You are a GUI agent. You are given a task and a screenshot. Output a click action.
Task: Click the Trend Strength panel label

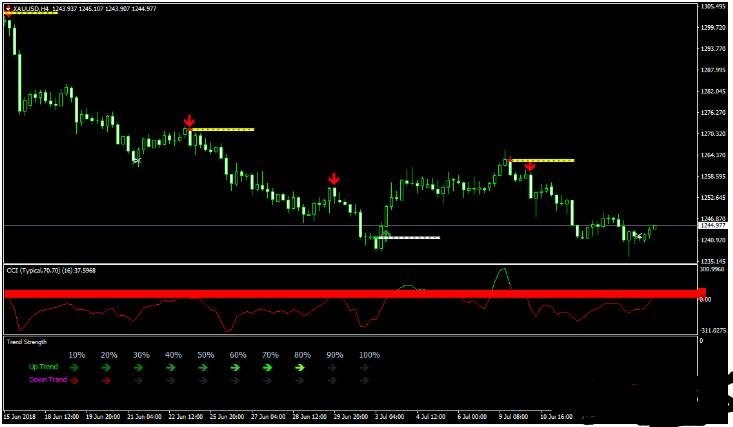[27, 342]
